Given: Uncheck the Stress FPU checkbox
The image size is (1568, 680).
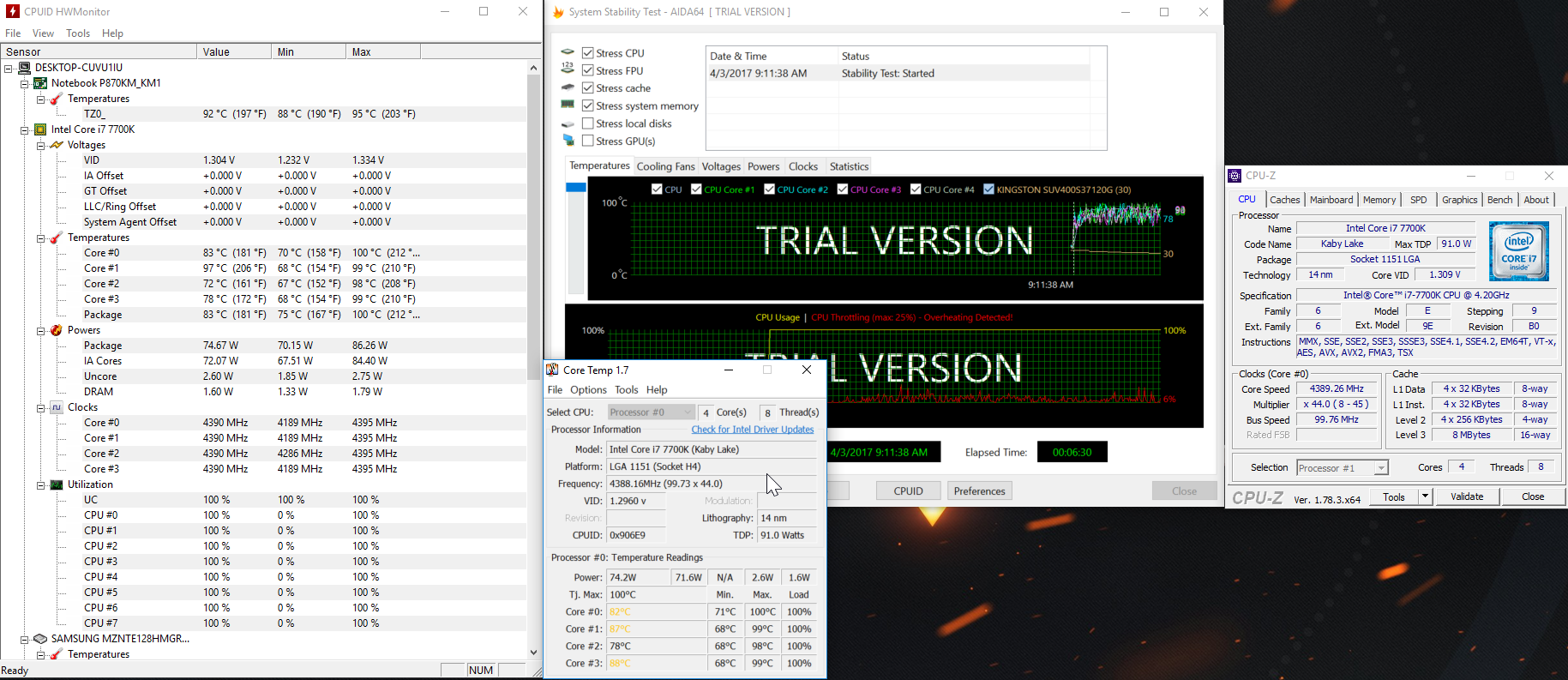Looking at the screenshot, I should pos(588,70).
